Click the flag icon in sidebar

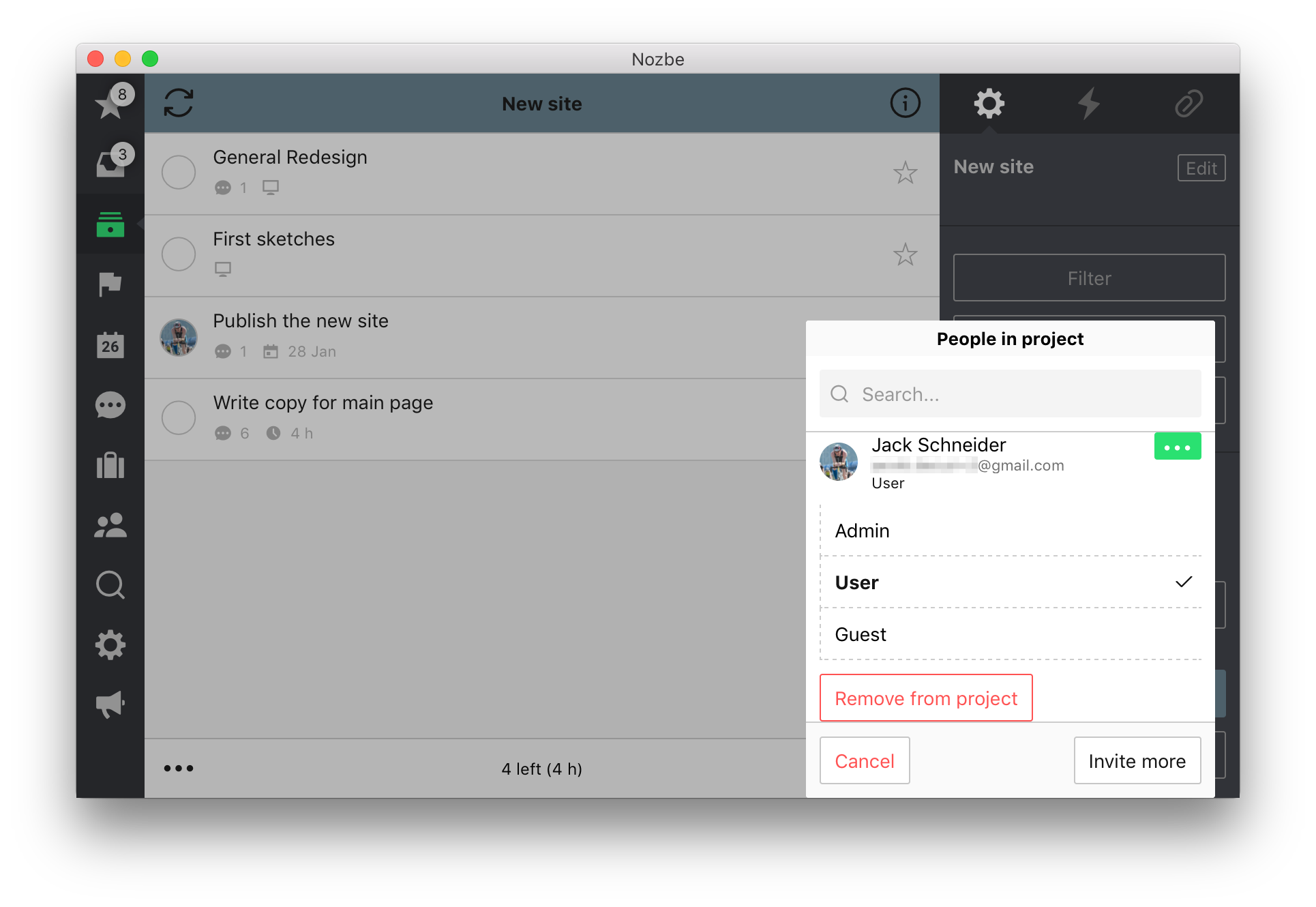point(111,284)
